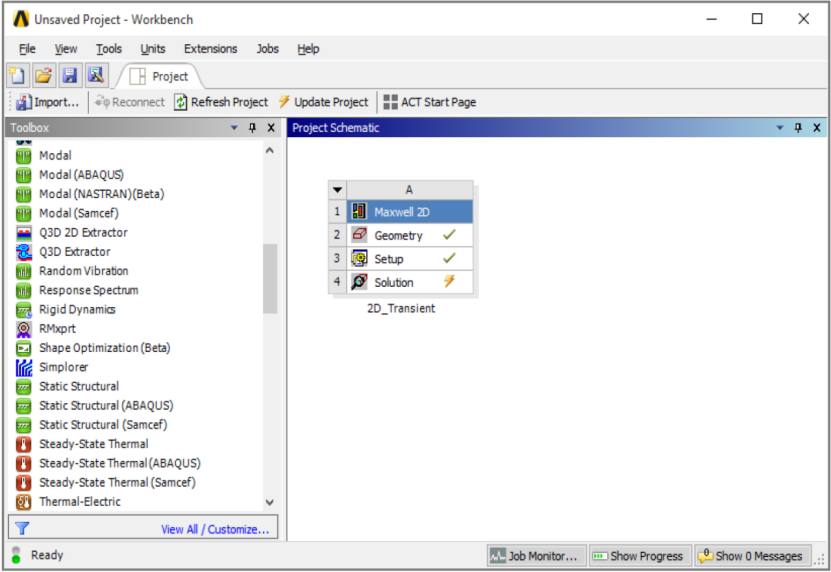Open the Jobs menu
This screenshot has width=831, height=572.
[x=268, y=49]
